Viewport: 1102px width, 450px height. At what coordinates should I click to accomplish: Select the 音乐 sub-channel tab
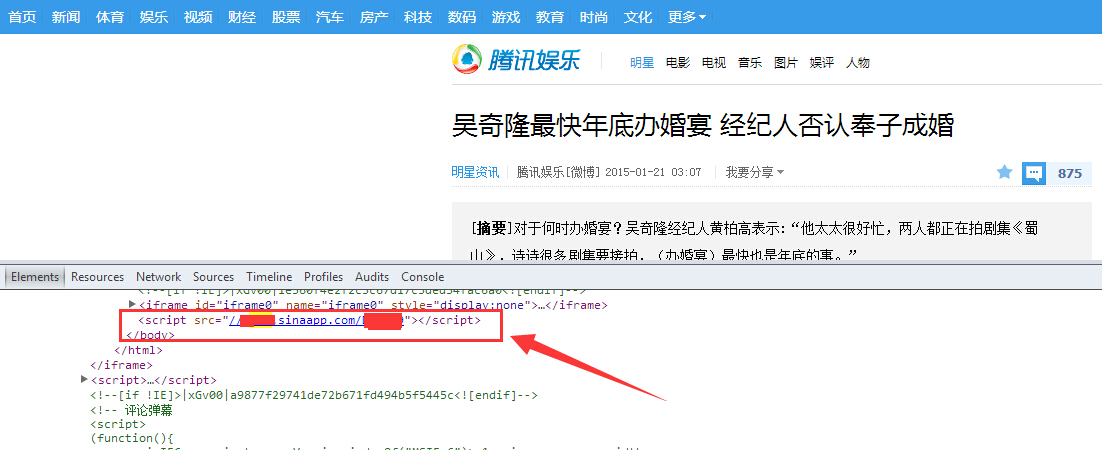click(x=749, y=63)
